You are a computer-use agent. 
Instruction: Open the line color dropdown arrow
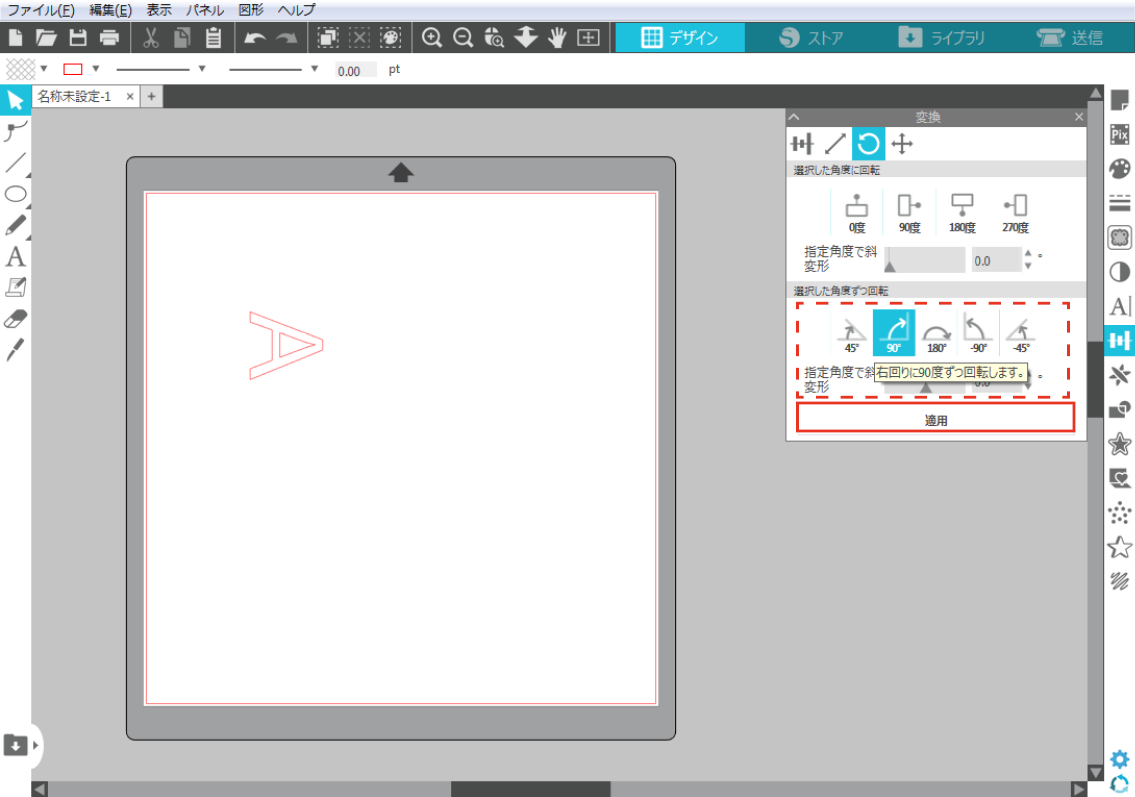point(96,69)
